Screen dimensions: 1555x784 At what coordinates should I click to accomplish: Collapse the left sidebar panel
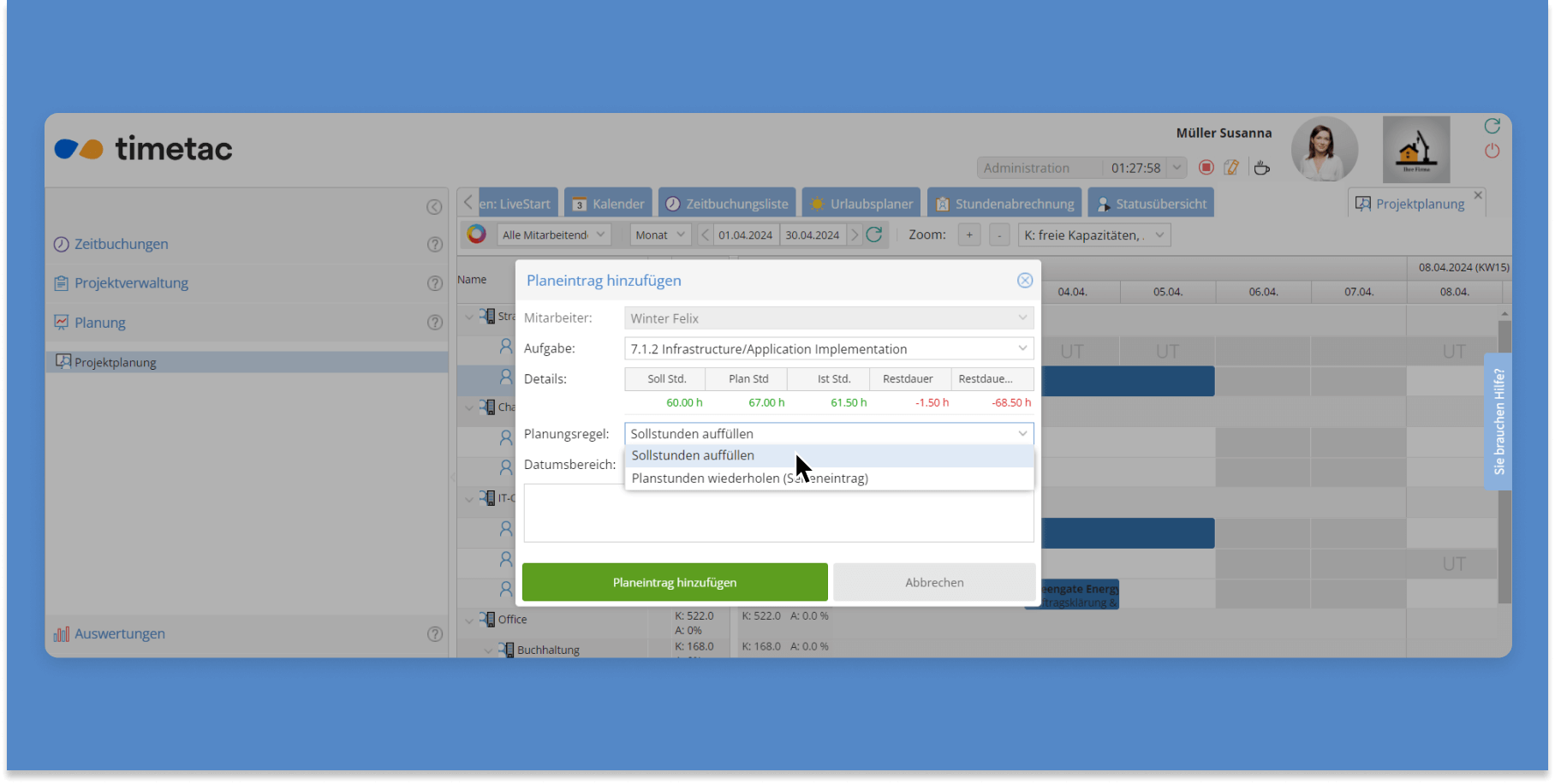click(434, 207)
